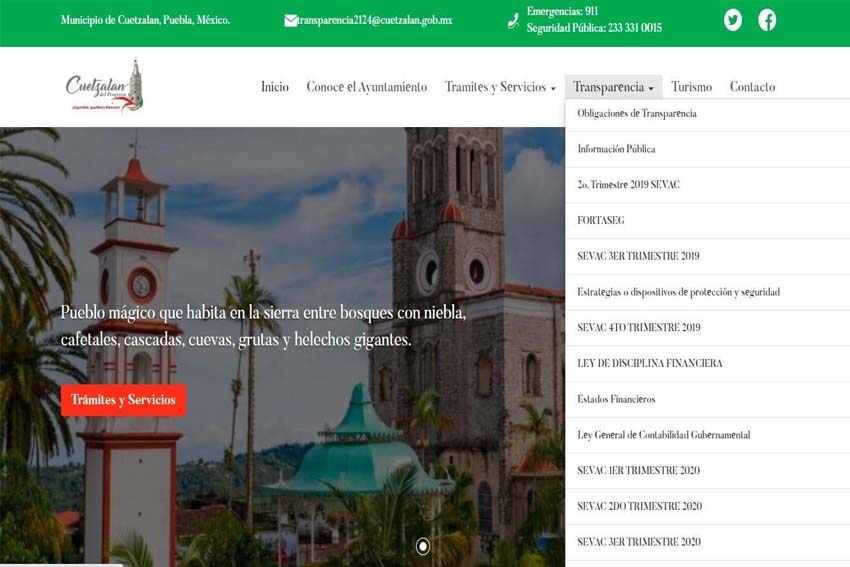Select Obligaciones de Transparencia from menu
Viewport: 850px width, 567px height.
tap(637, 114)
